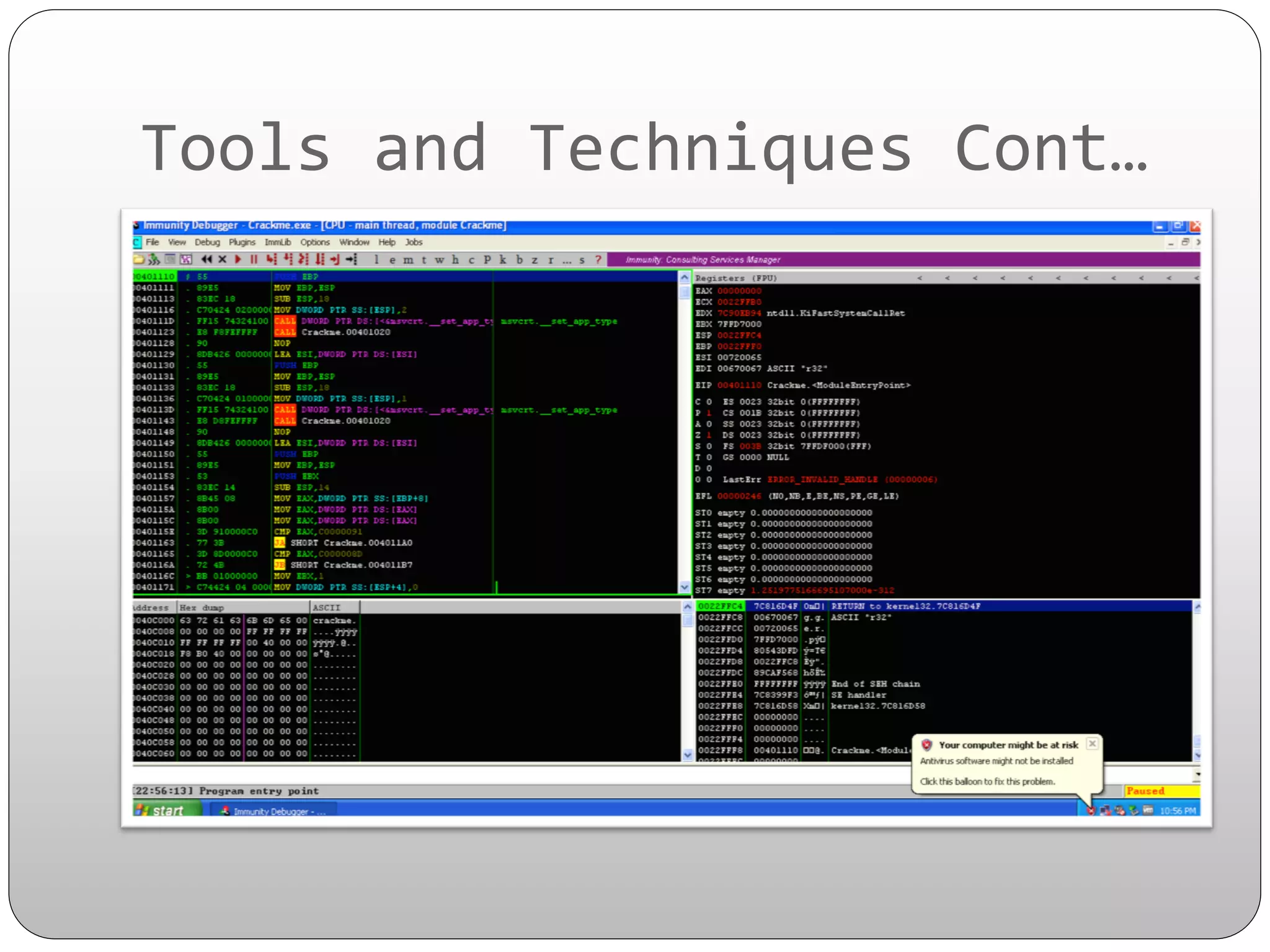Click Immunity Debugger taskbar button

tap(273, 811)
